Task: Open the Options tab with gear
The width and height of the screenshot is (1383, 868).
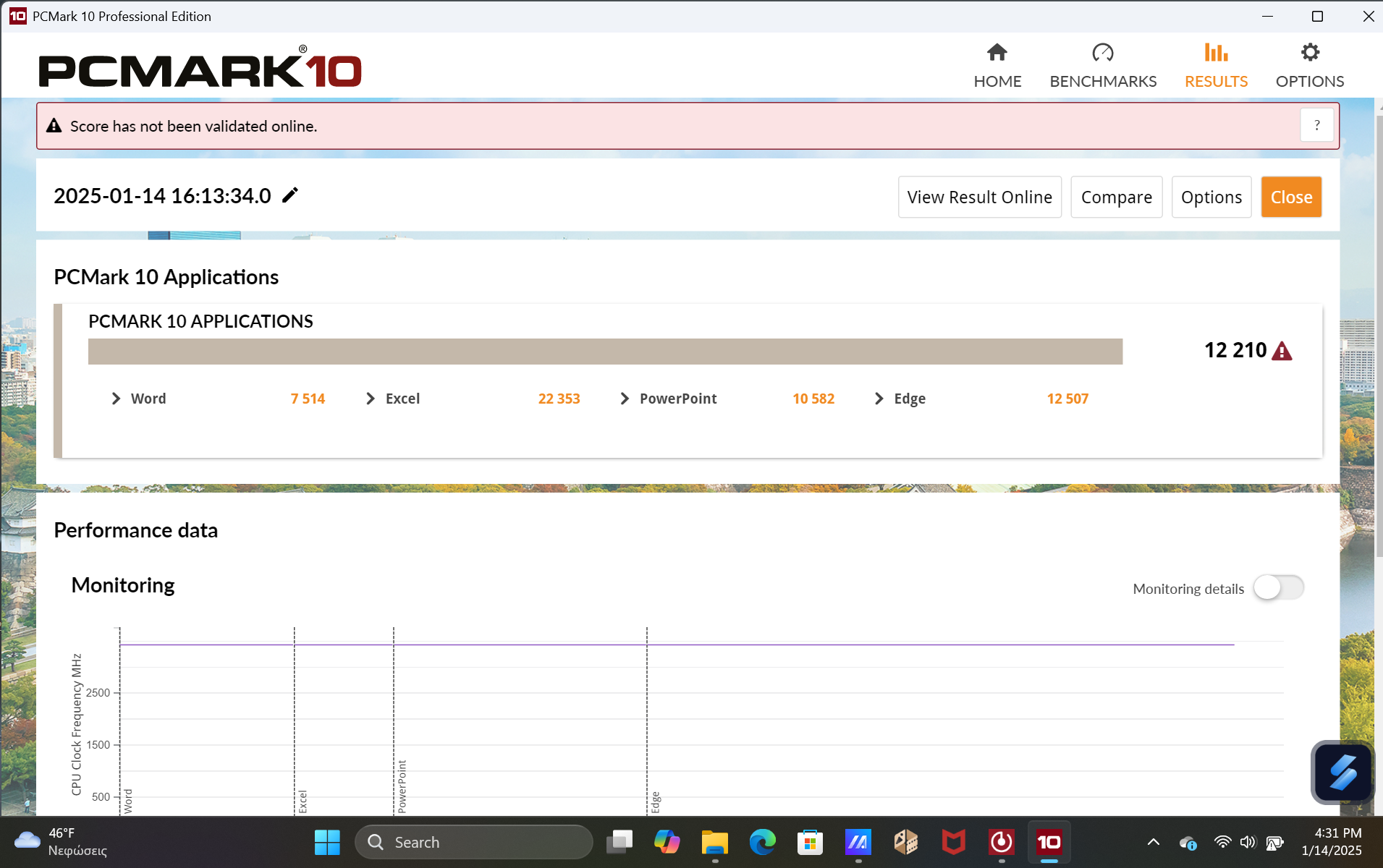Action: click(x=1309, y=65)
